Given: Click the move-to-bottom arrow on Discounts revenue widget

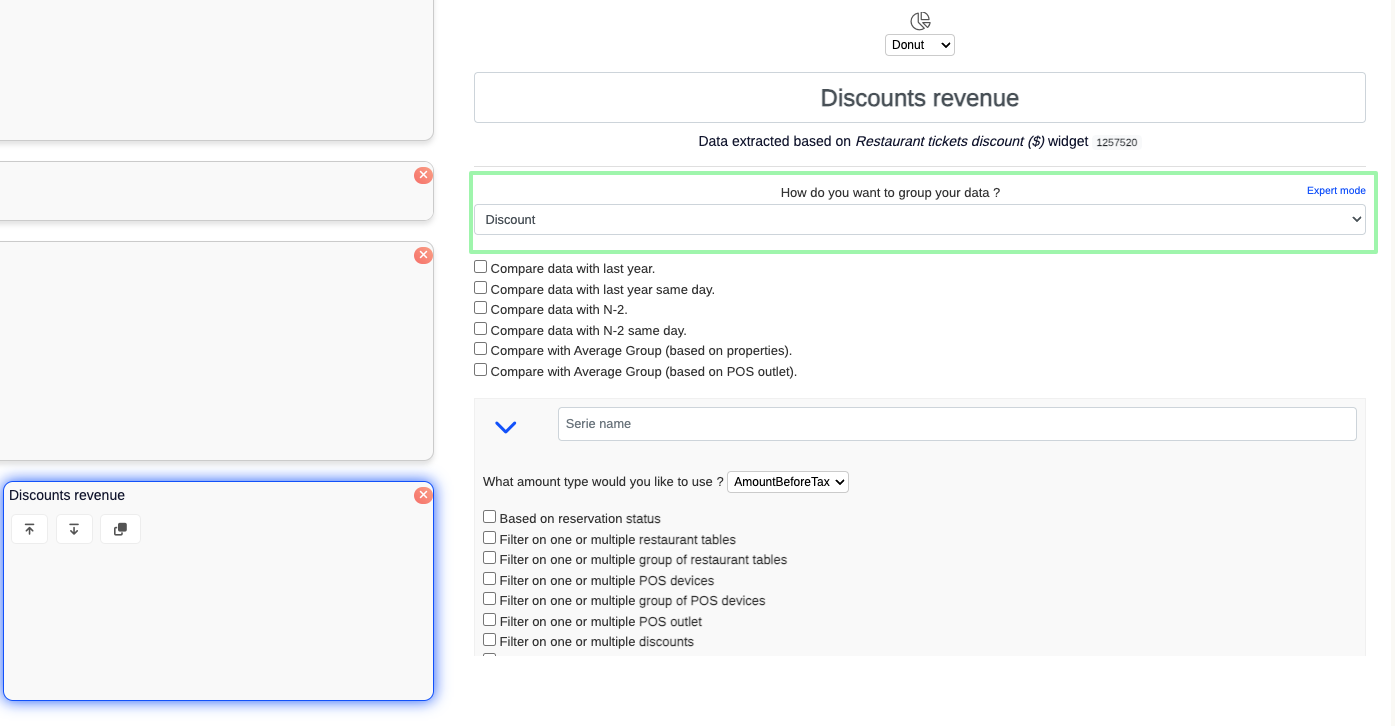Looking at the screenshot, I should point(74,529).
